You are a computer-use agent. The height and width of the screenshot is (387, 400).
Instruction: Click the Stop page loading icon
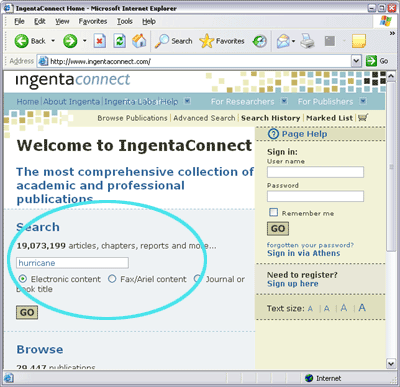99,41
